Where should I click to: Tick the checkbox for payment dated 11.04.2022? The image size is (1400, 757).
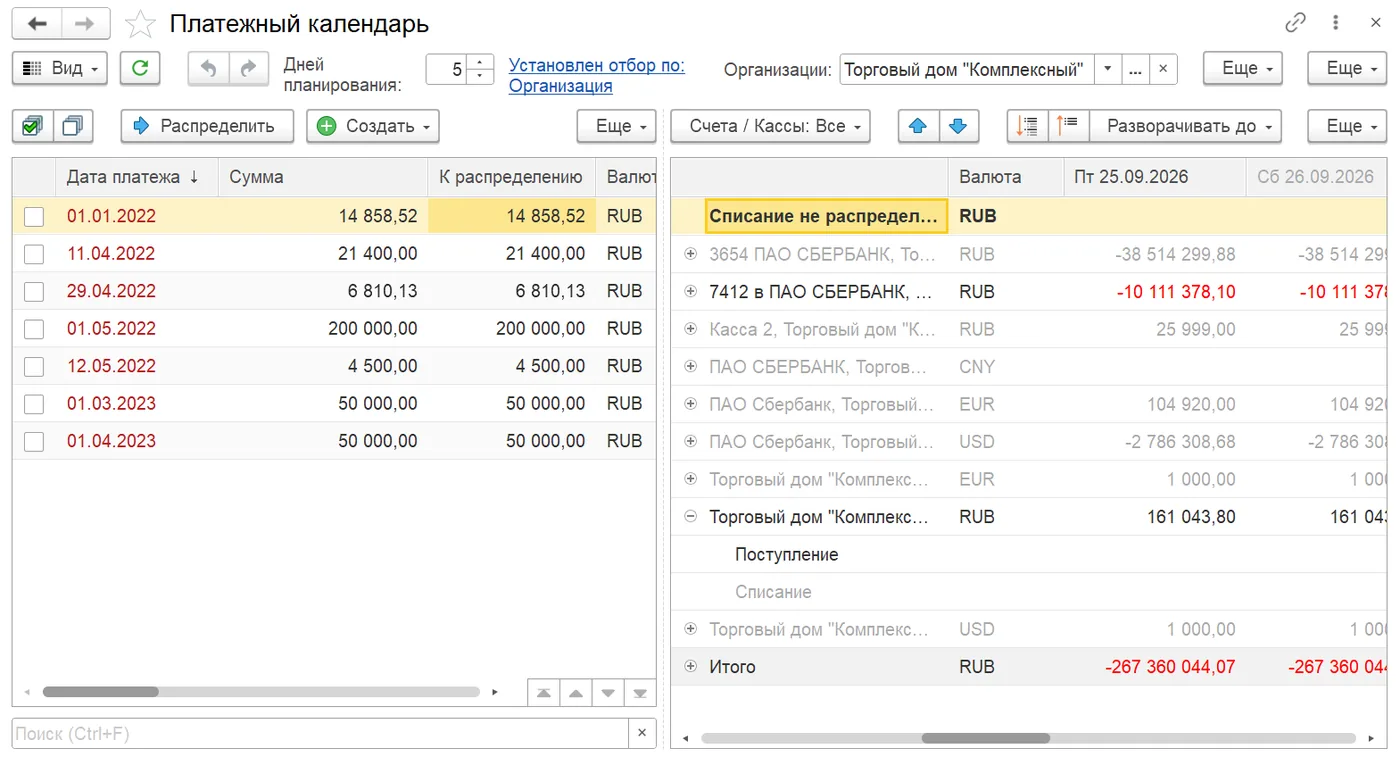click(34, 254)
